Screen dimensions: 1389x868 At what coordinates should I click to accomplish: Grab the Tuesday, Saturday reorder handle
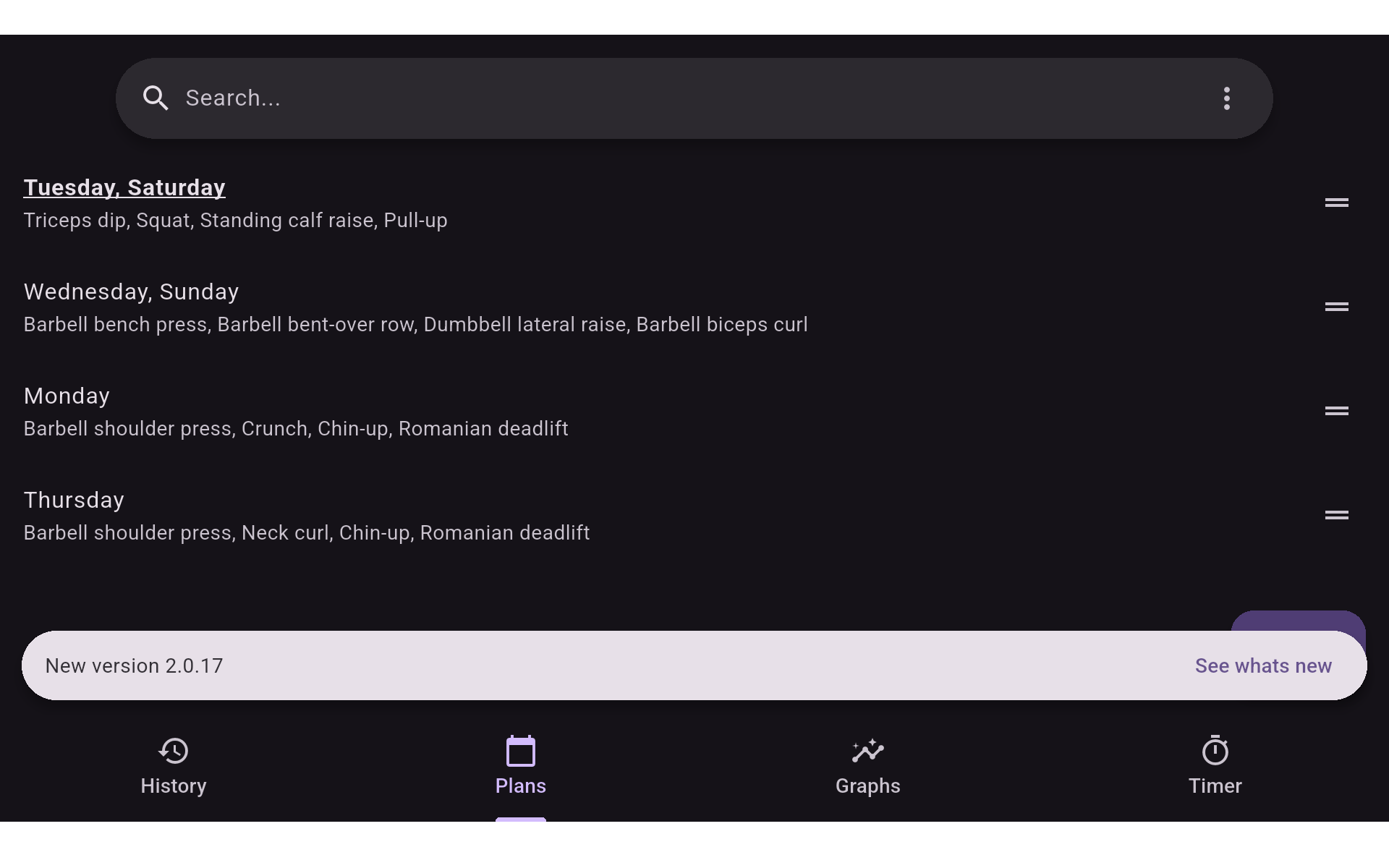[1336, 203]
